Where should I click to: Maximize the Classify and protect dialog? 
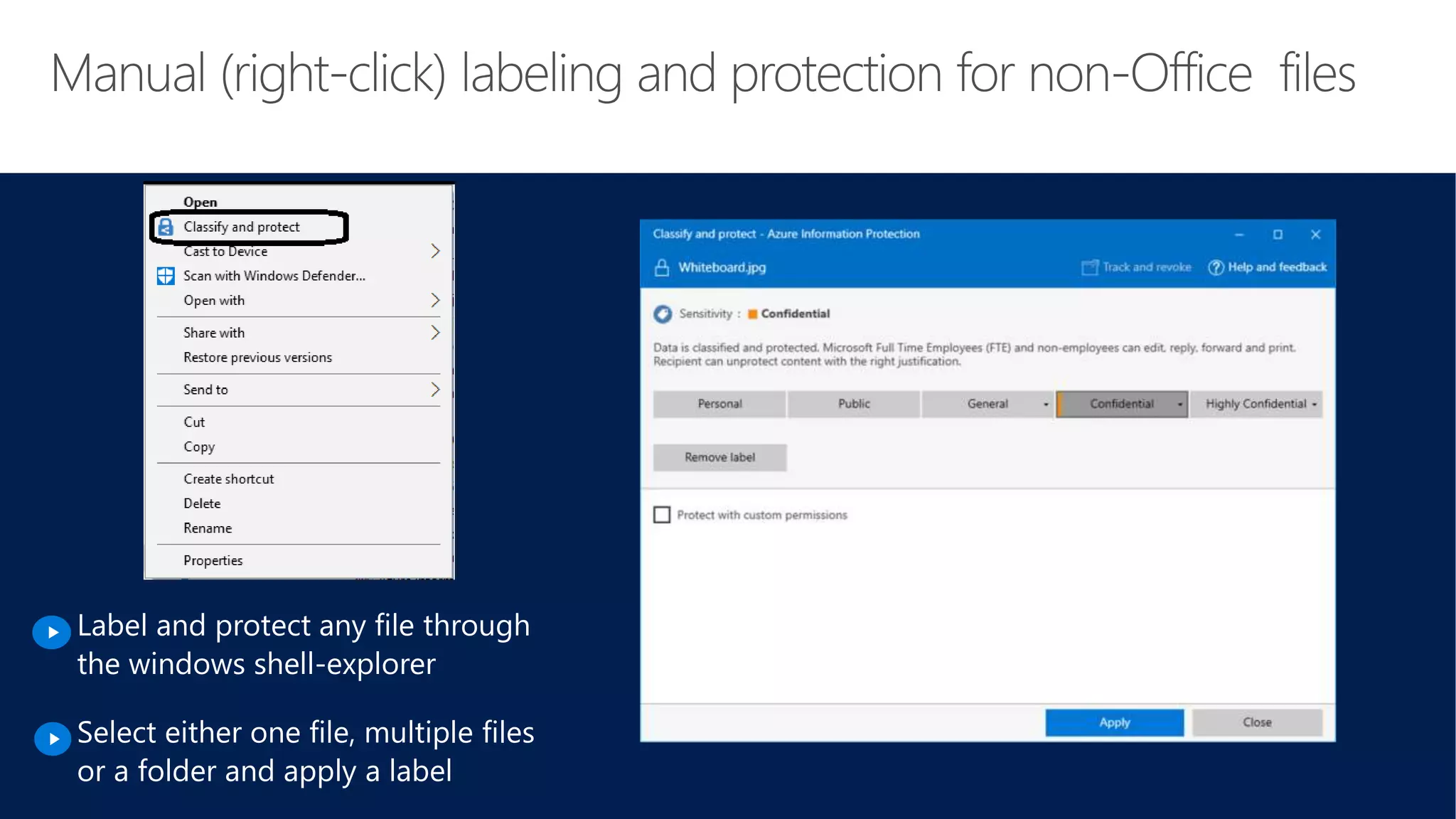coord(1278,235)
